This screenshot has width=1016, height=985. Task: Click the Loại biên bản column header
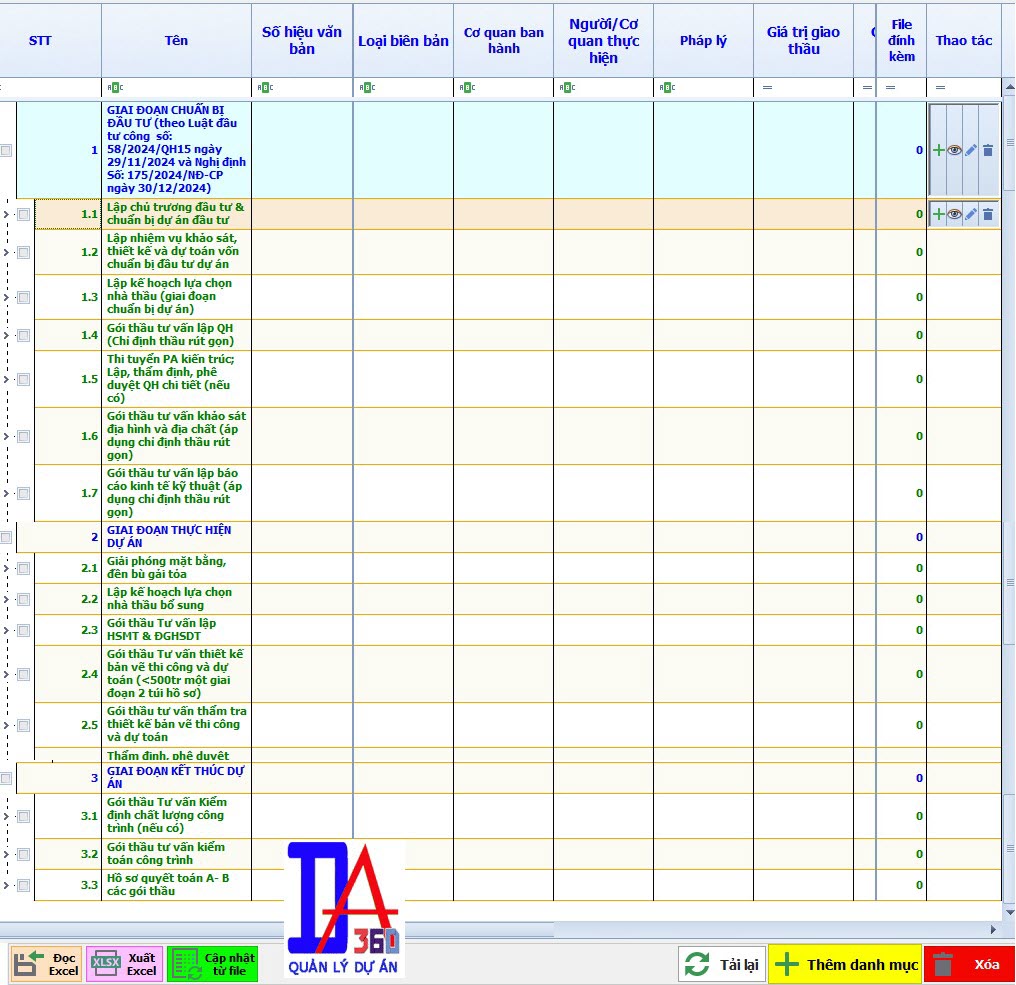tap(403, 41)
